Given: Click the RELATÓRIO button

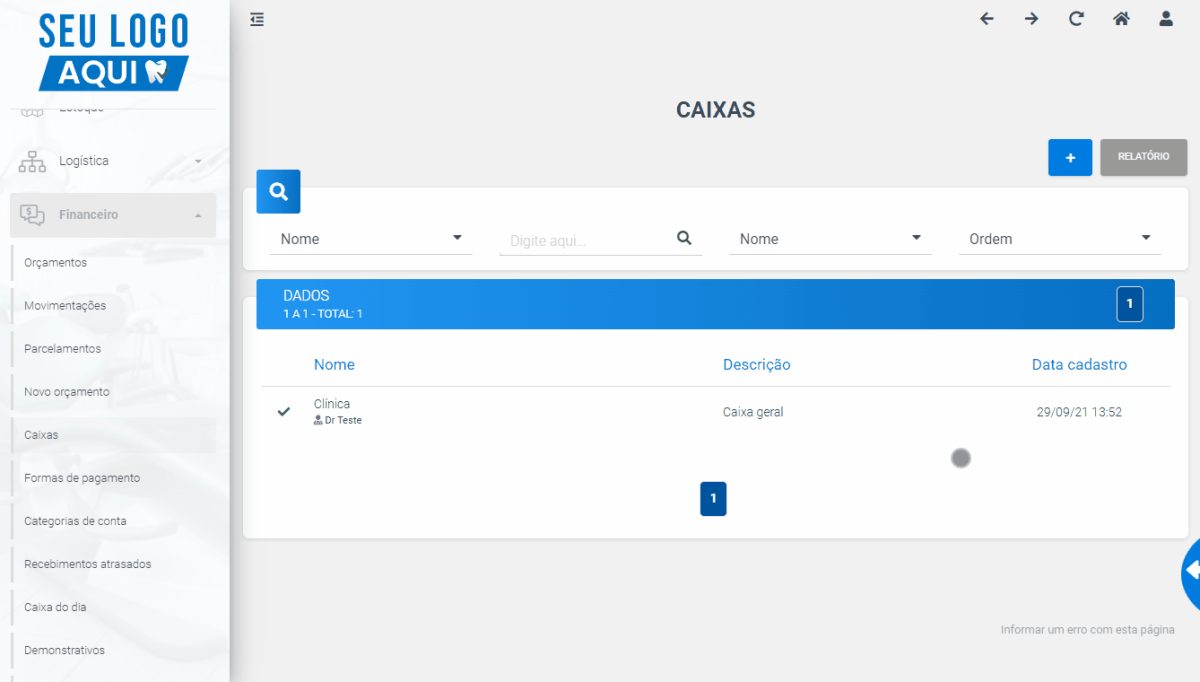Looking at the screenshot, I should (x=1143, y=157).
